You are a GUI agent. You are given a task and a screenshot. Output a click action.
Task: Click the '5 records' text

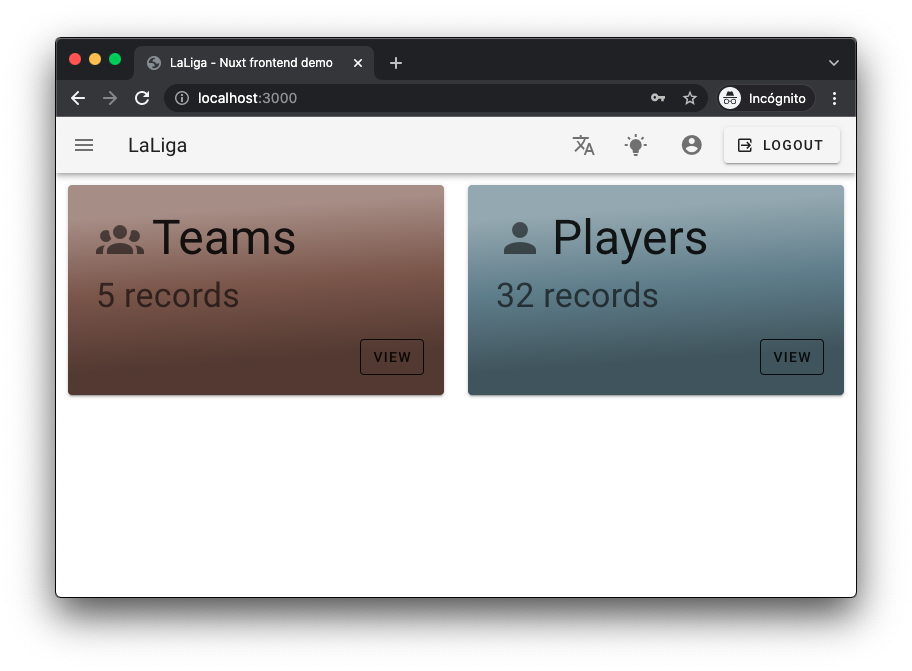click(168, 295)
